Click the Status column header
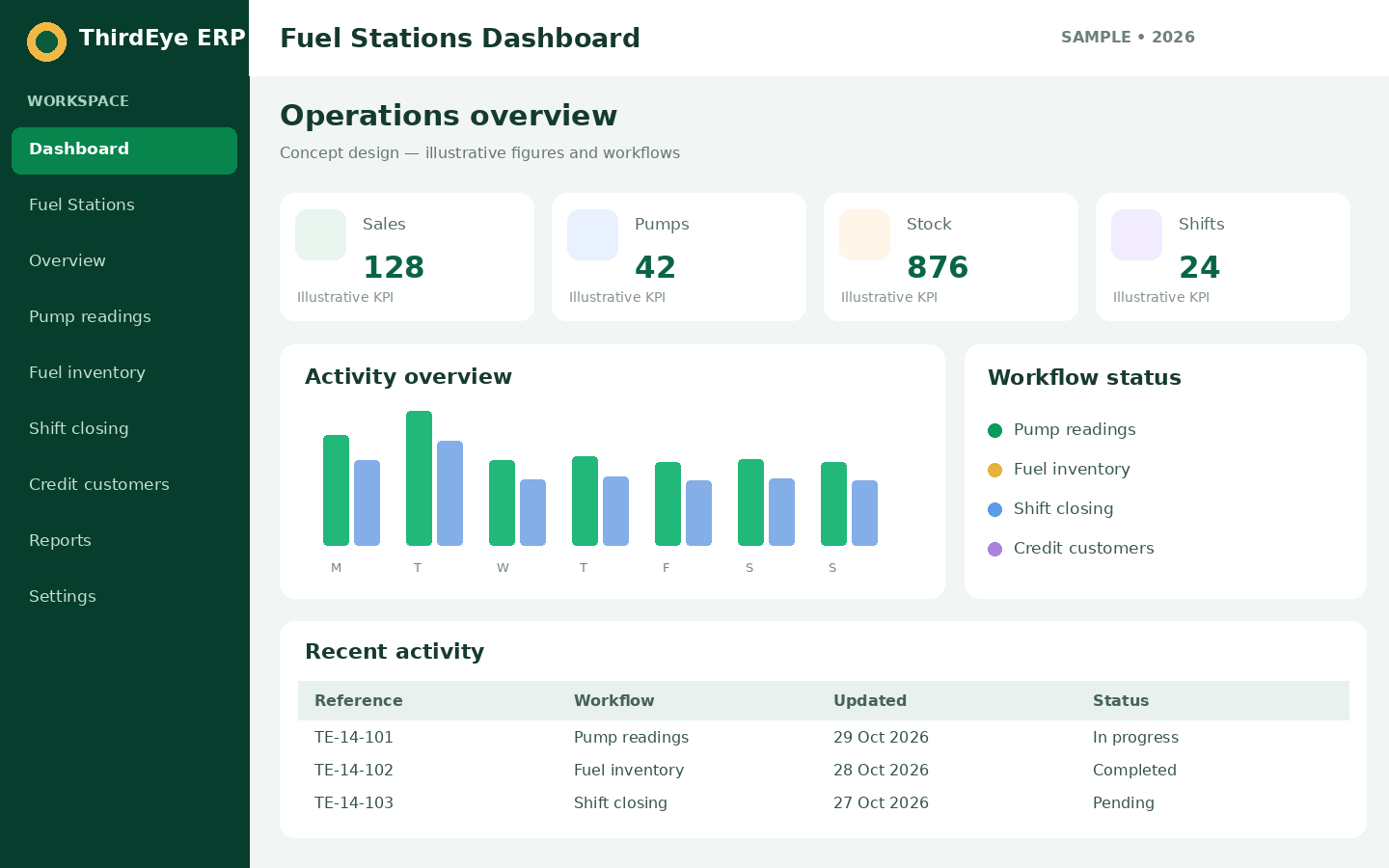The image size is (1389, 868). (1121, 701)
